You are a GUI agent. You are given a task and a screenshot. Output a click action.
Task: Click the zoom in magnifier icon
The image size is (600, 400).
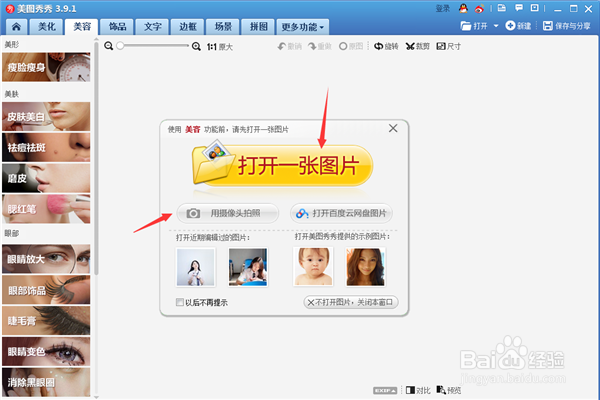(x=196, y=46)
